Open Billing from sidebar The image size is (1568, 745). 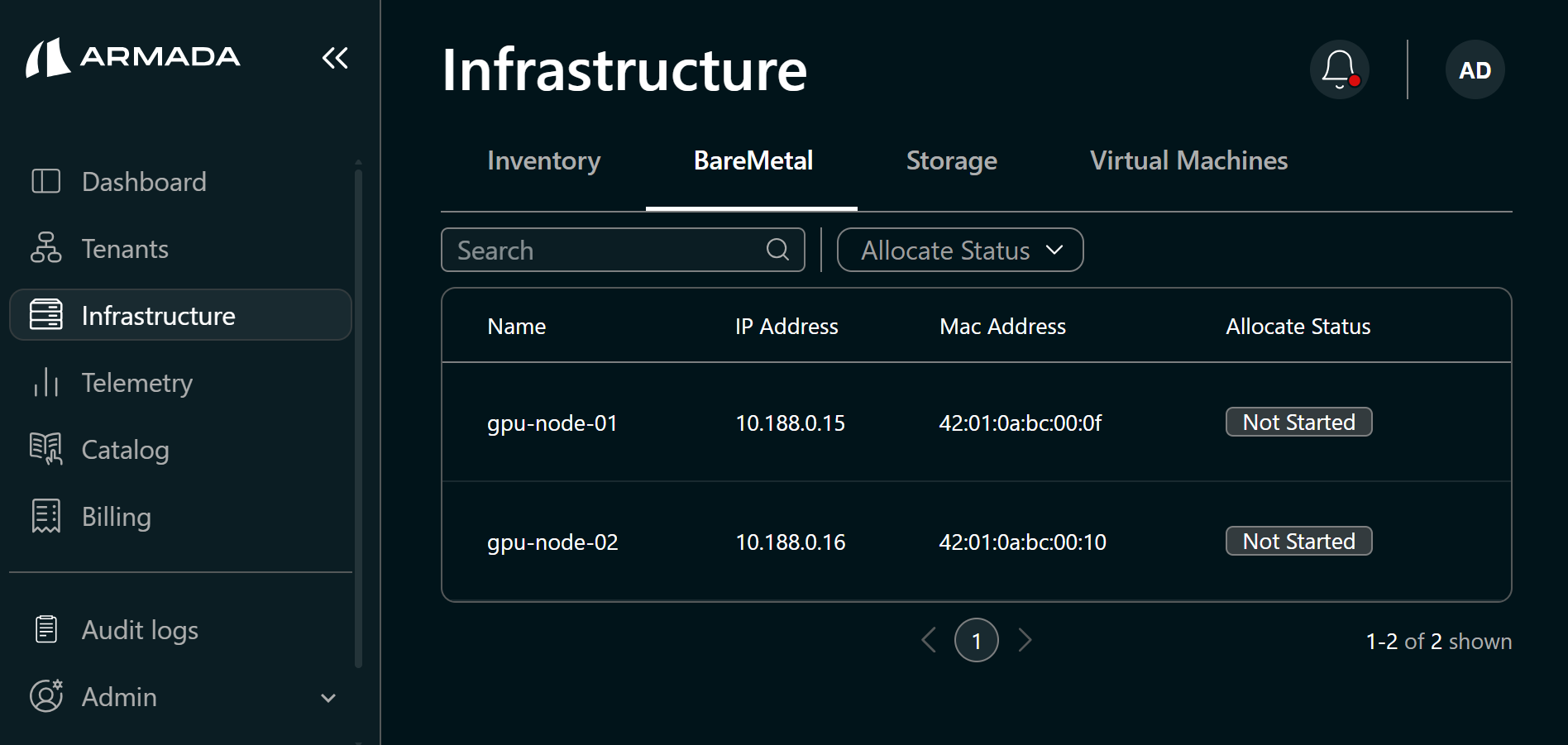pyautogui.click(x=180, y=516)
